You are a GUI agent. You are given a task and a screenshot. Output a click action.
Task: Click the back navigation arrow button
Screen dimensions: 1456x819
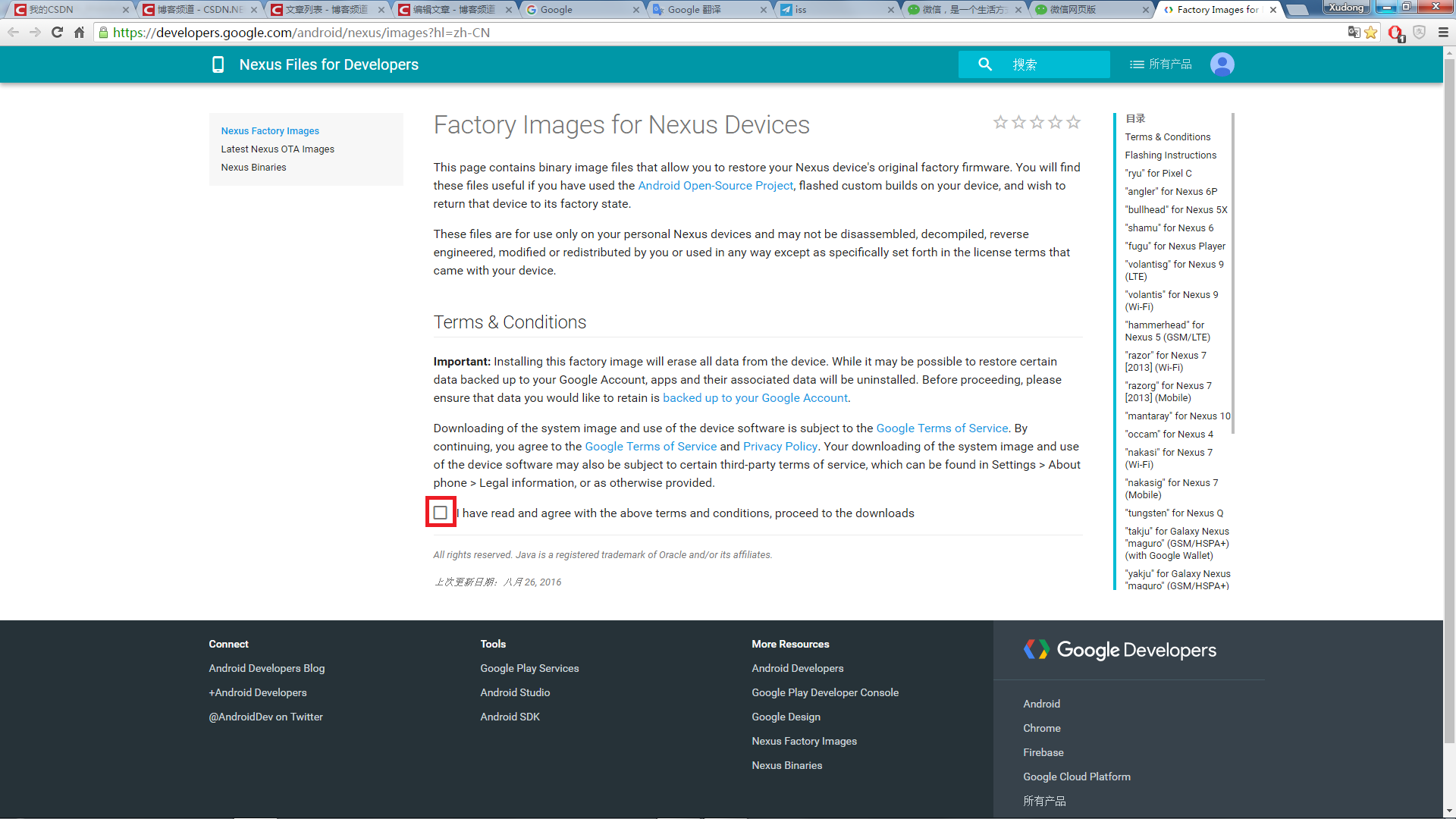(13, 32)
